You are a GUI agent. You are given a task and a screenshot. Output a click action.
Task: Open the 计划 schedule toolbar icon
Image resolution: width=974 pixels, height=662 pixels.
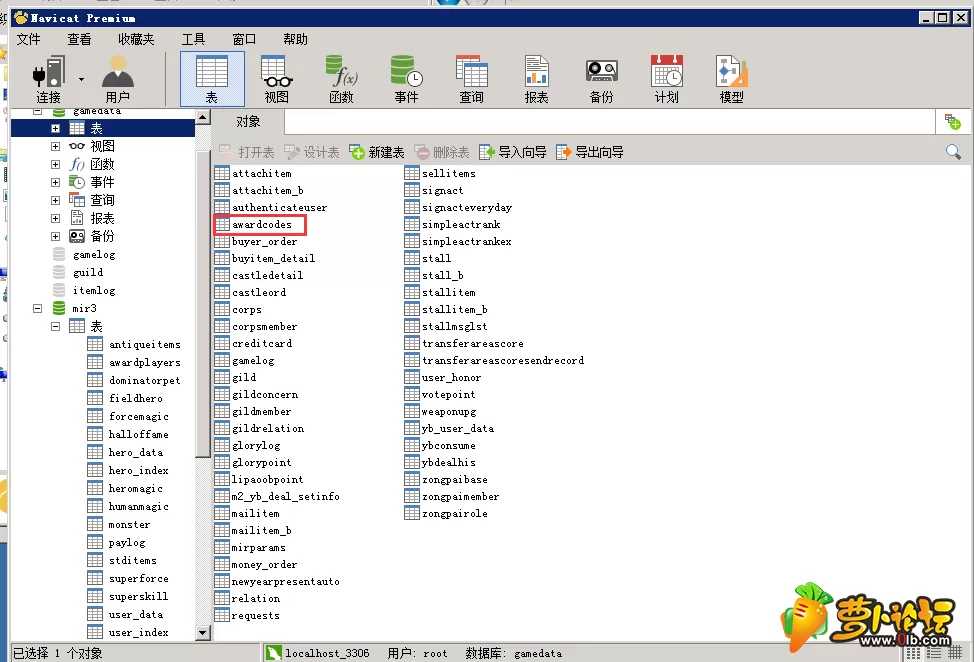pyautogui.click(x=667, y=79)
